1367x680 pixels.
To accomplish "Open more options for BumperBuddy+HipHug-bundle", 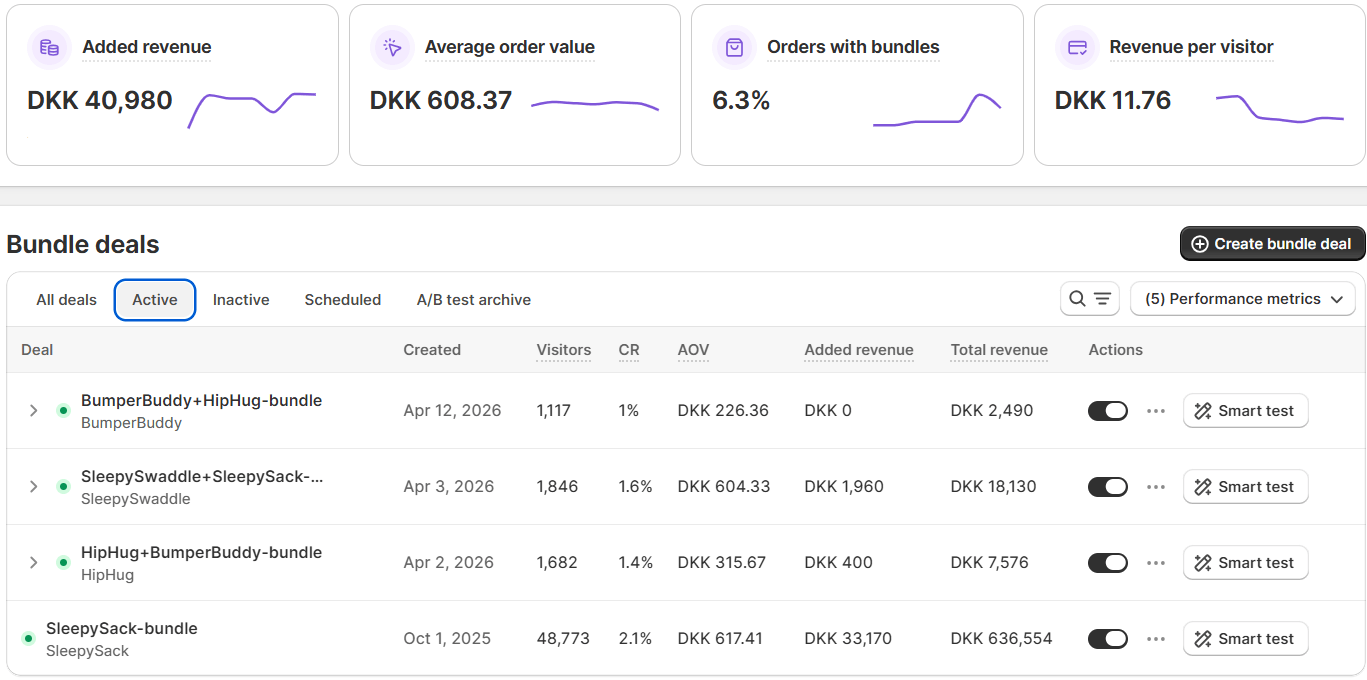I will (x=1156, y=411).
